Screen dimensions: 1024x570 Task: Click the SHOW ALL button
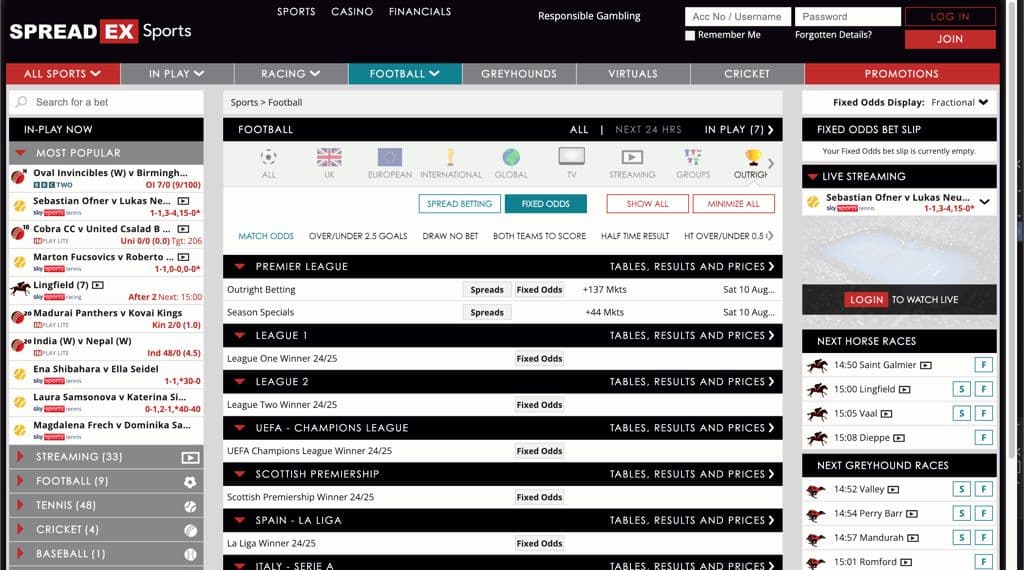(647, 204)
